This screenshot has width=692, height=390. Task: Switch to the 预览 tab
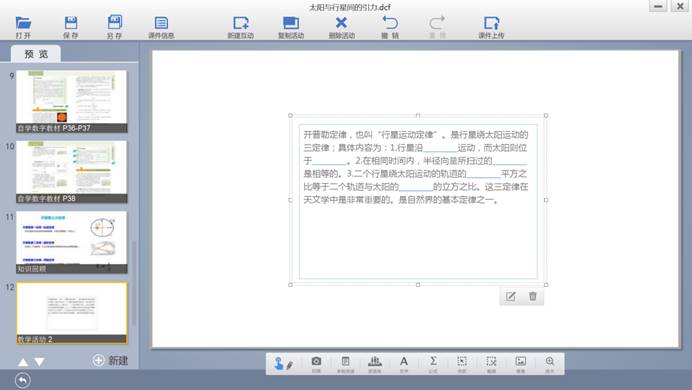point(36,54)
